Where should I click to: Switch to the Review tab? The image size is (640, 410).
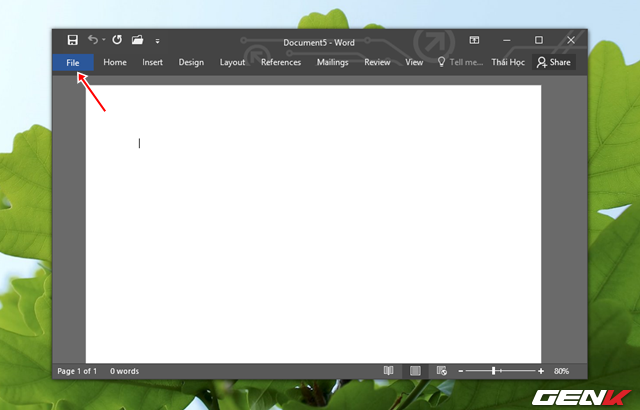coord(377,62)
